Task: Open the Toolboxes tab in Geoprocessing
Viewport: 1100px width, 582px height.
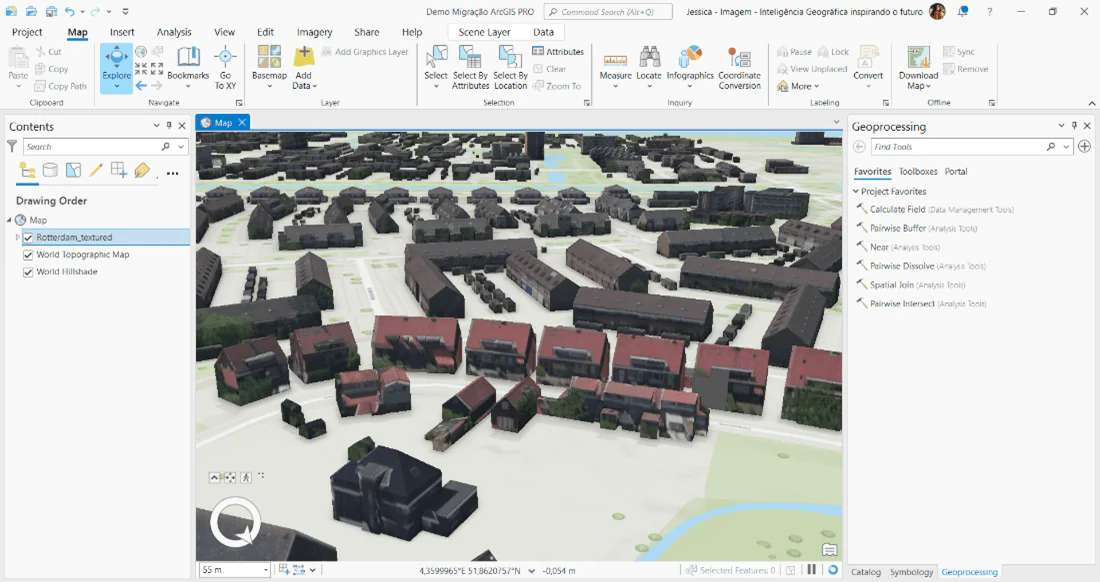Action: [918, 172]
